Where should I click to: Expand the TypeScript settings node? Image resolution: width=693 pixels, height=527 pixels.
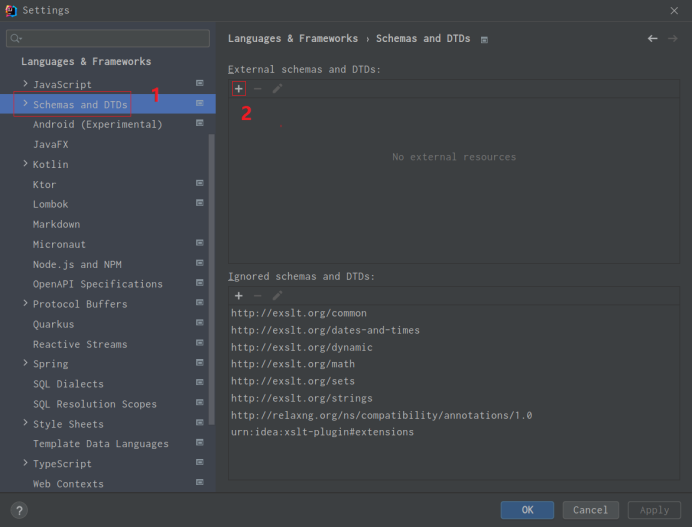point(25,464)
